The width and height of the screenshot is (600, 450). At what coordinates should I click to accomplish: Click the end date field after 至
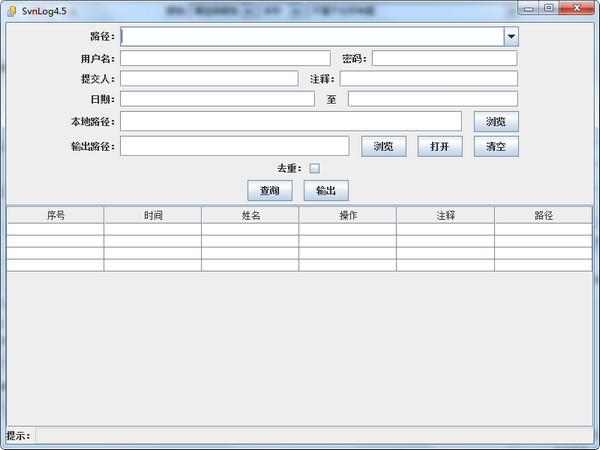(433, 99)
